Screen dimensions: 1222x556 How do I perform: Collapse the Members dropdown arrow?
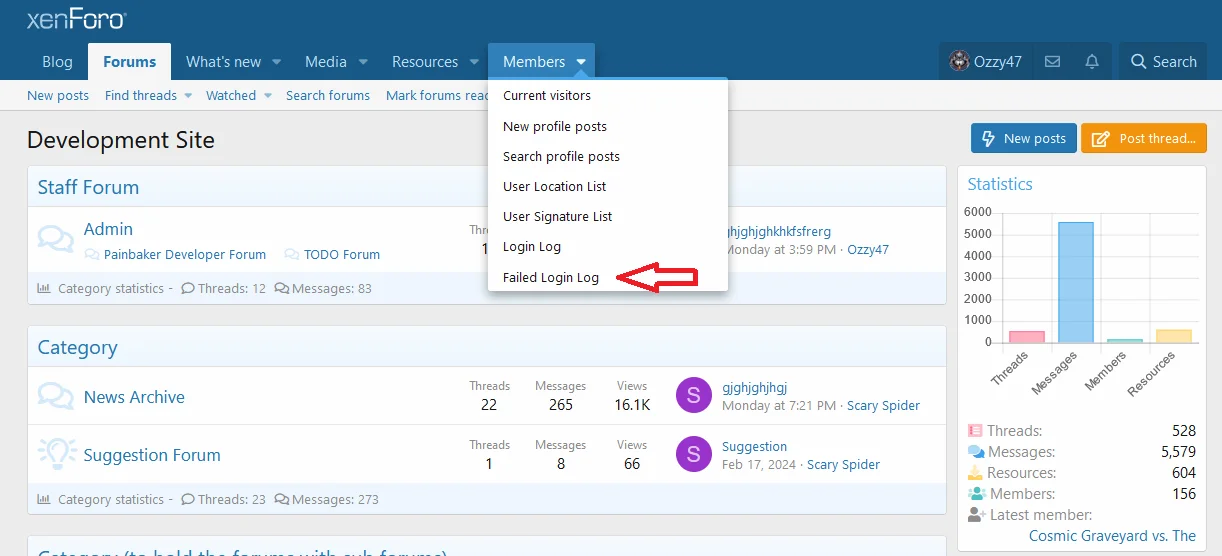click(581, 62)
